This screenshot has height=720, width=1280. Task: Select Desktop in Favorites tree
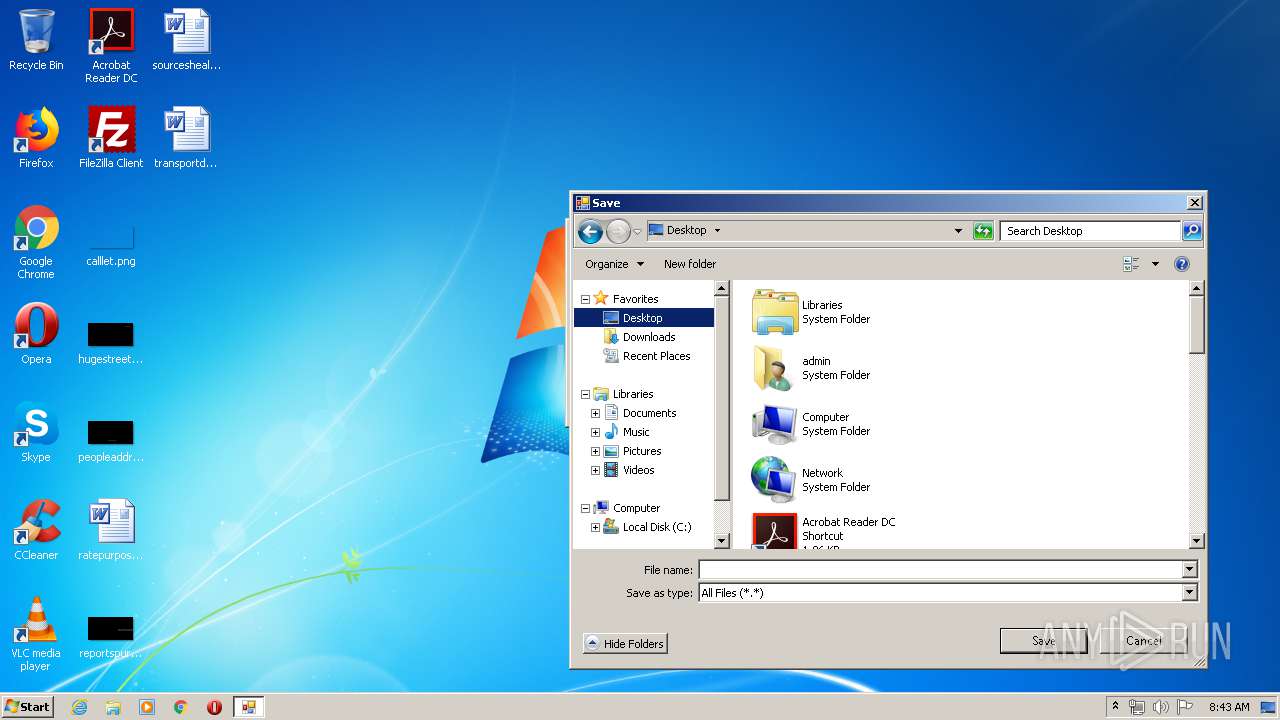pos(644,318)
